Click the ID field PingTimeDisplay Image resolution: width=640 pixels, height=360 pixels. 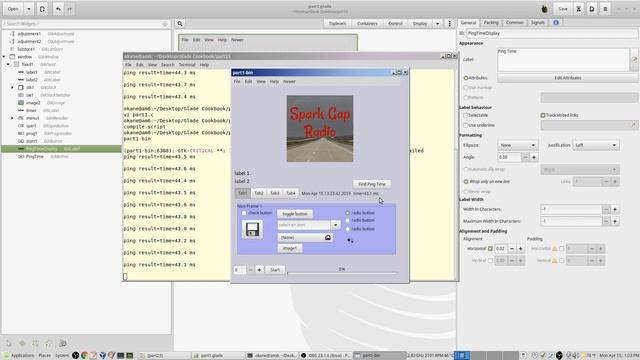pos(552,33)
